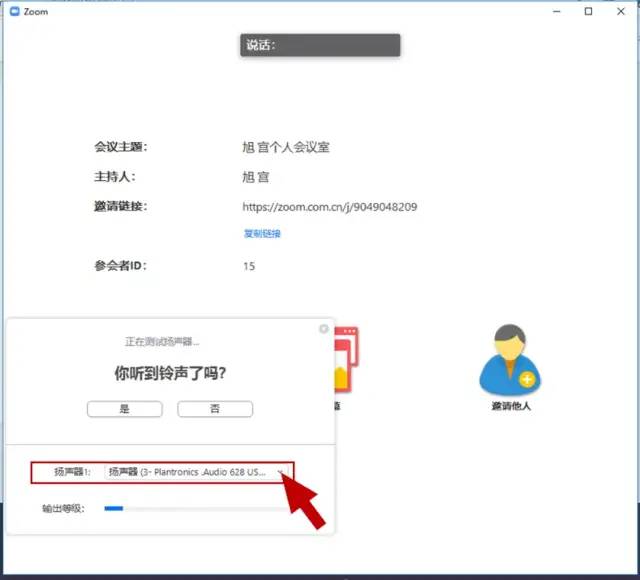Click the meeting topic 旭 宫个人会议室
Screen dimensions: 640x580
[286, 147]
